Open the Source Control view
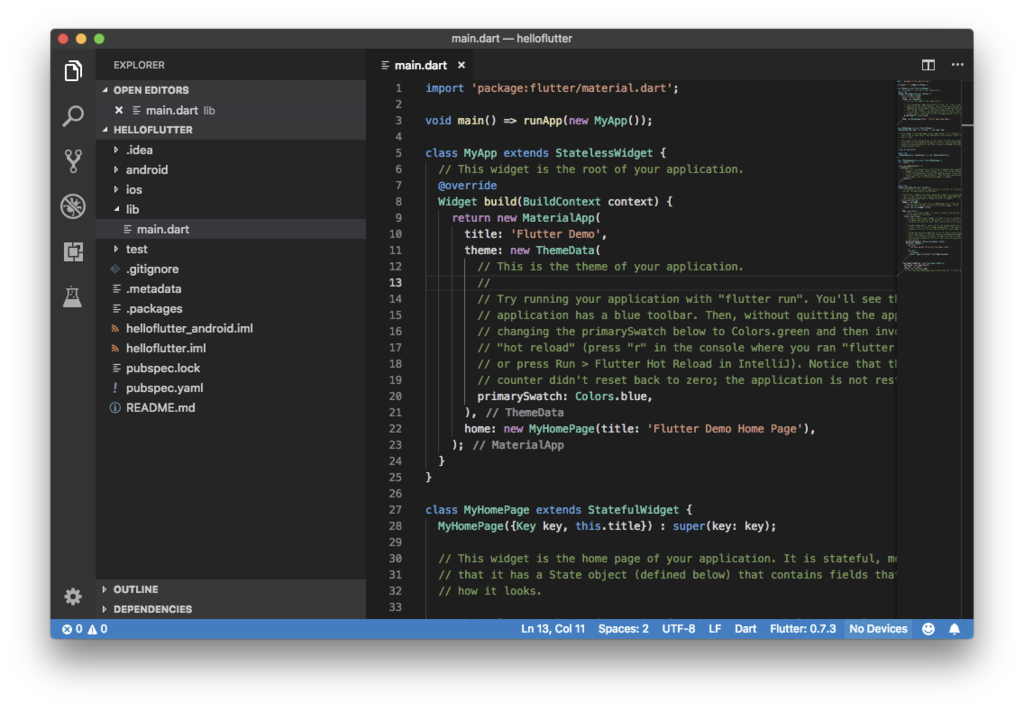The height and width of the screenshot is (711, 1024). click(73, 161)
